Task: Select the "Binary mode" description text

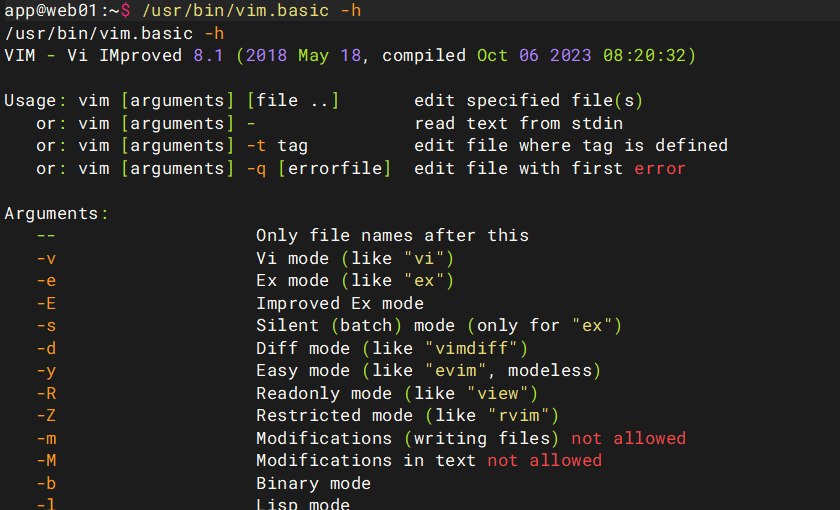Action: click(313, 484)
